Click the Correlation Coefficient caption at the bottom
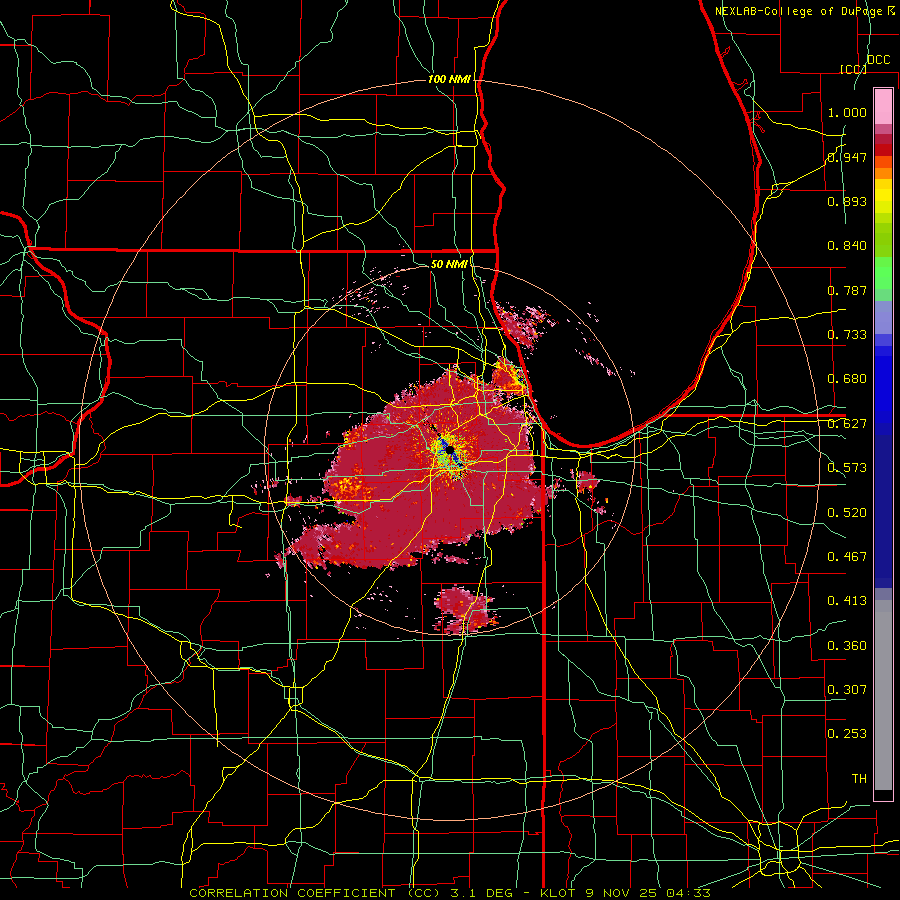Screen dimensions: 900x900 pyautogui.click(x=450, y=893)
